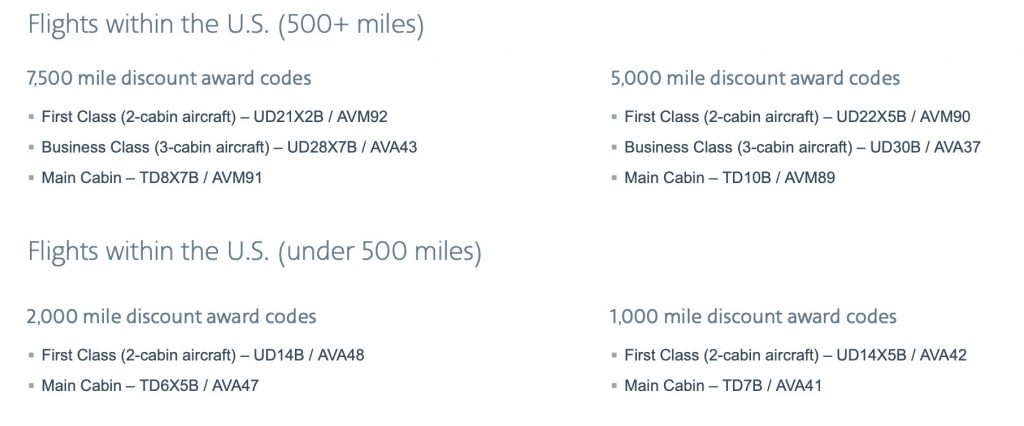The width and height of the screenshot is (1024, 426).
Task: Select the '5,000 mile discount award codes' subheading
Action: click(x=755, y=78)
